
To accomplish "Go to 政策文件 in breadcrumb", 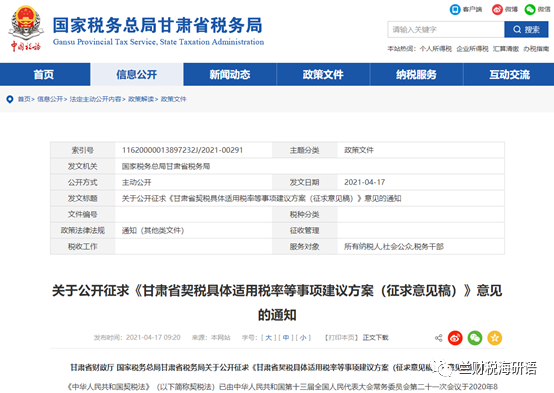I will pyautogui.click(x=173, y=99).
